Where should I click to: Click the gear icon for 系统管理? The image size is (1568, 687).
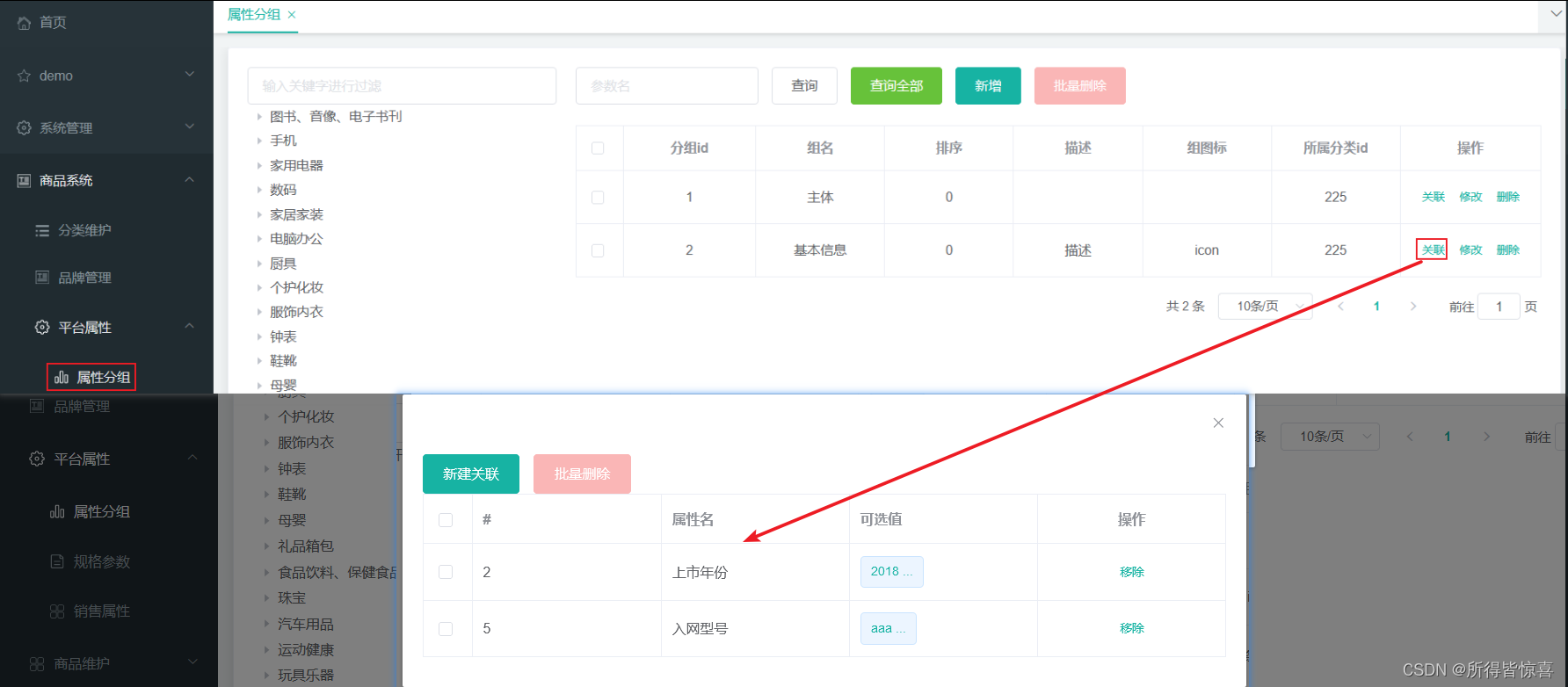tap(24, 128)
